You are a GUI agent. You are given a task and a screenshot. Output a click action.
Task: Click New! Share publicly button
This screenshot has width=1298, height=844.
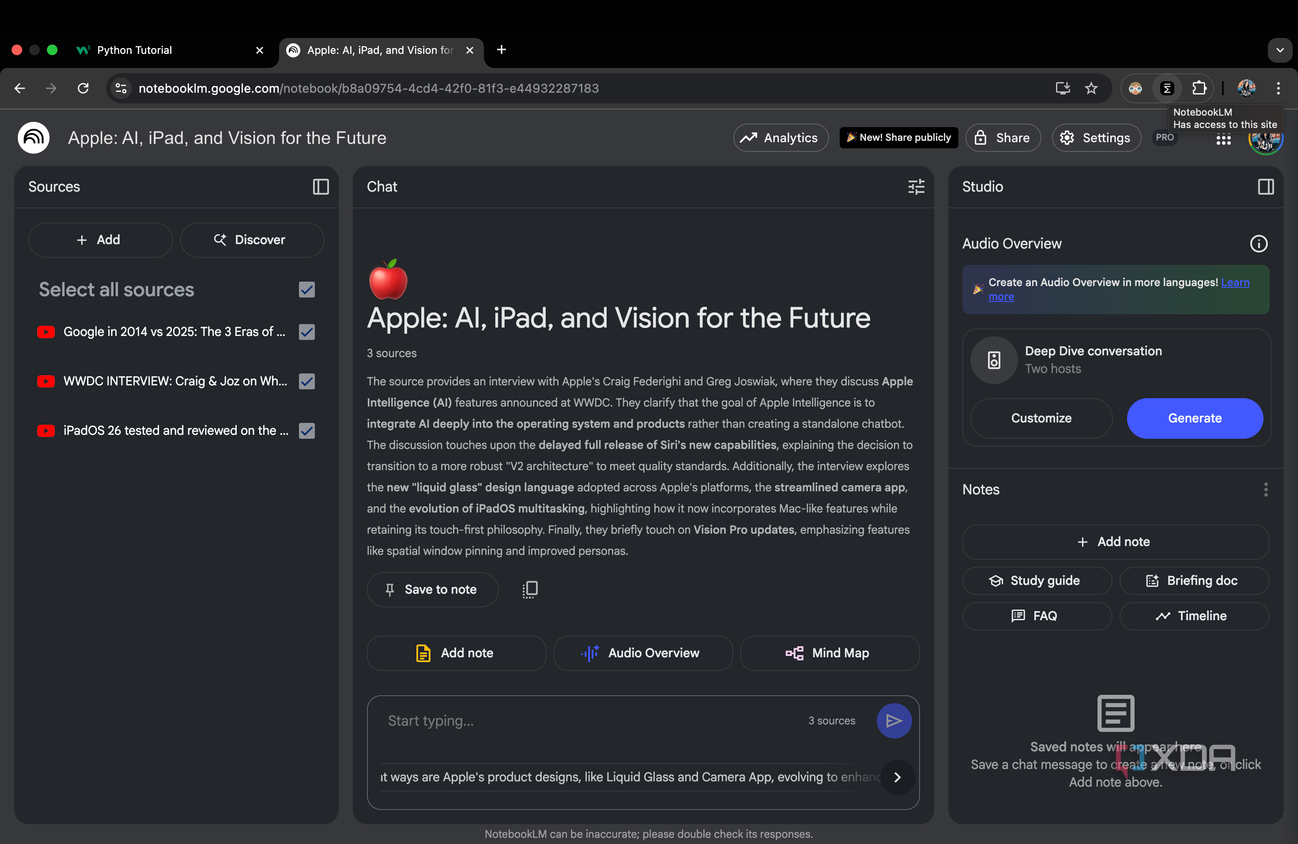[899, 138]
